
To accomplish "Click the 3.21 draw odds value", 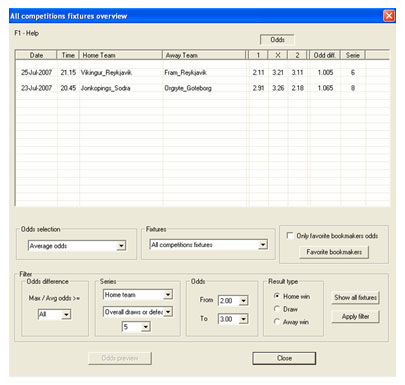I will pyautogui.click(x=278, y=72).
